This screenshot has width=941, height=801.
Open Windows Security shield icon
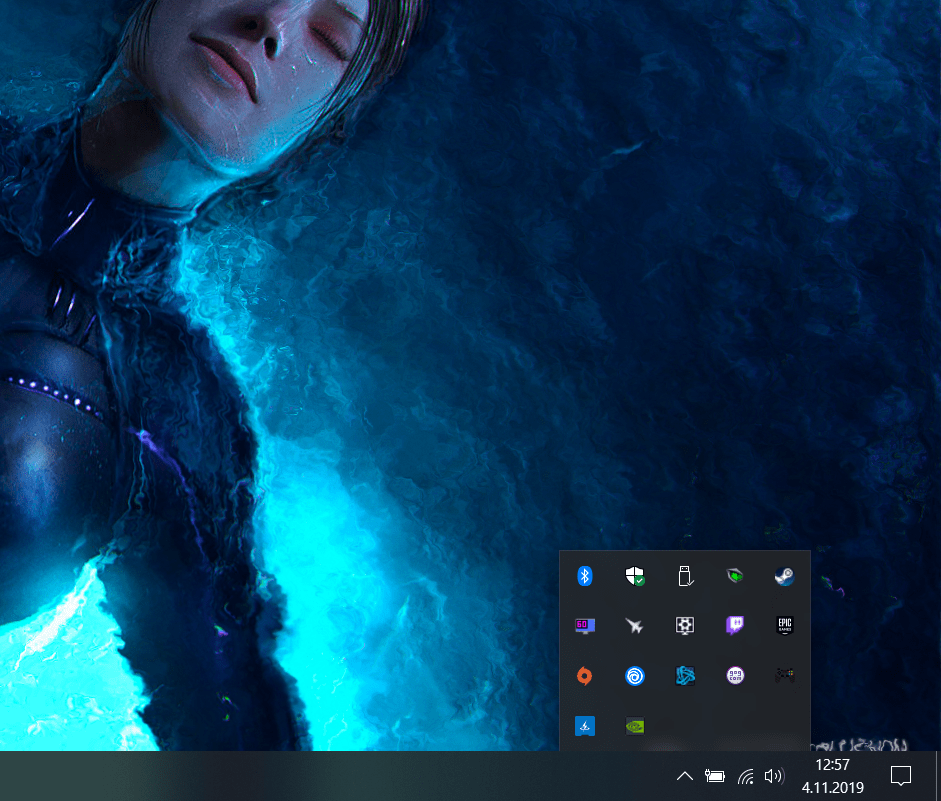(634, 576)
